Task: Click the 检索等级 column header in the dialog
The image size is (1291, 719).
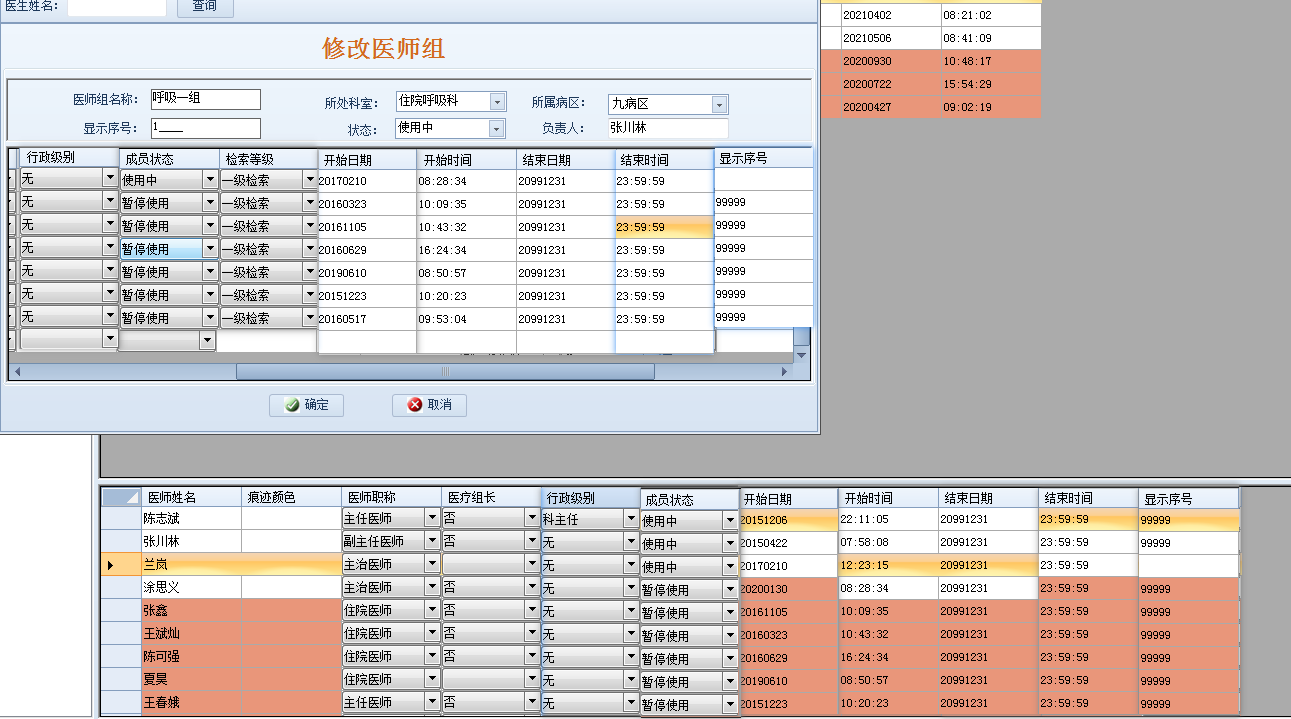Action: pos(268,159)
